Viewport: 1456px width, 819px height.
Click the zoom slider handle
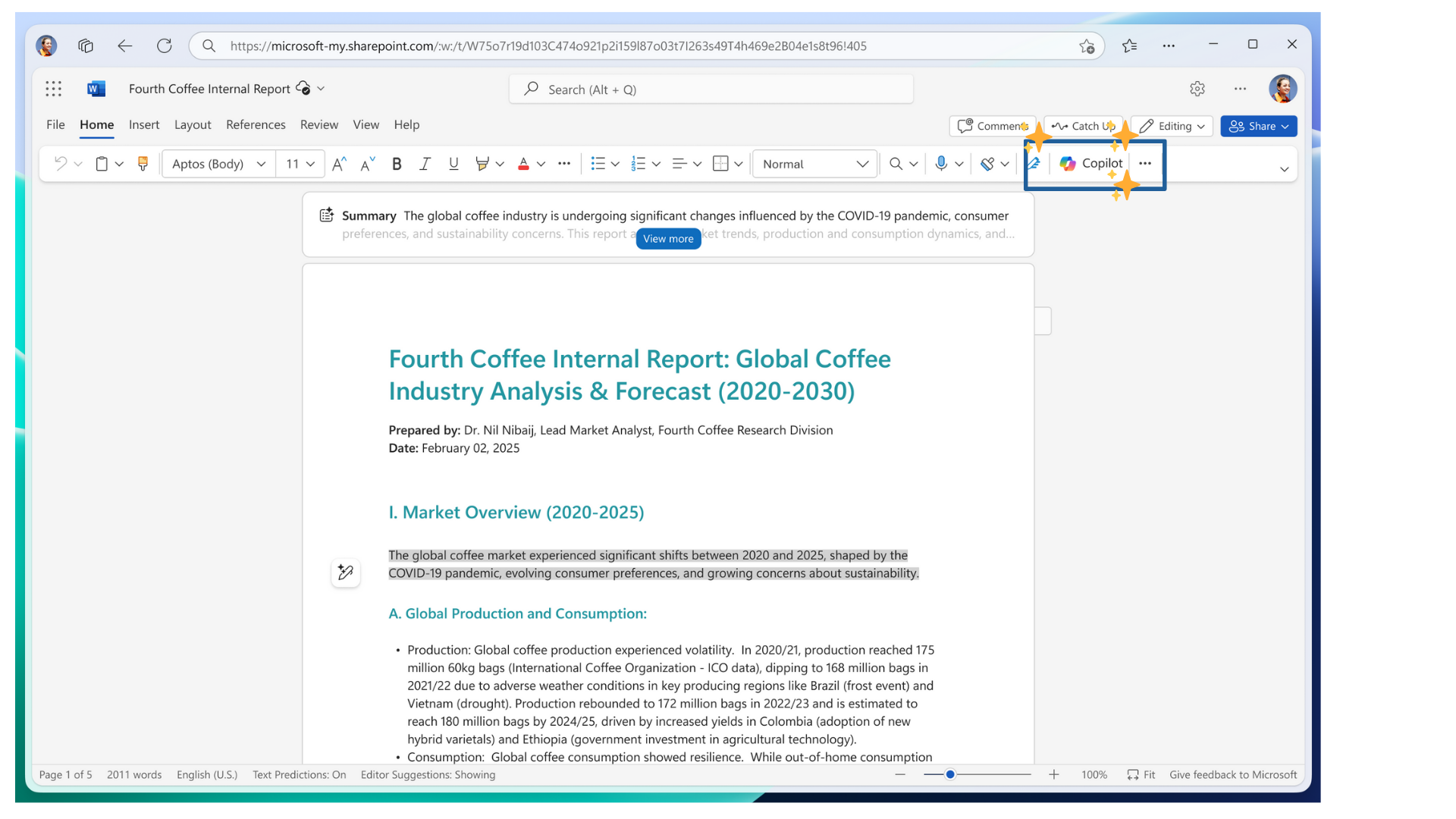(949, 774)
